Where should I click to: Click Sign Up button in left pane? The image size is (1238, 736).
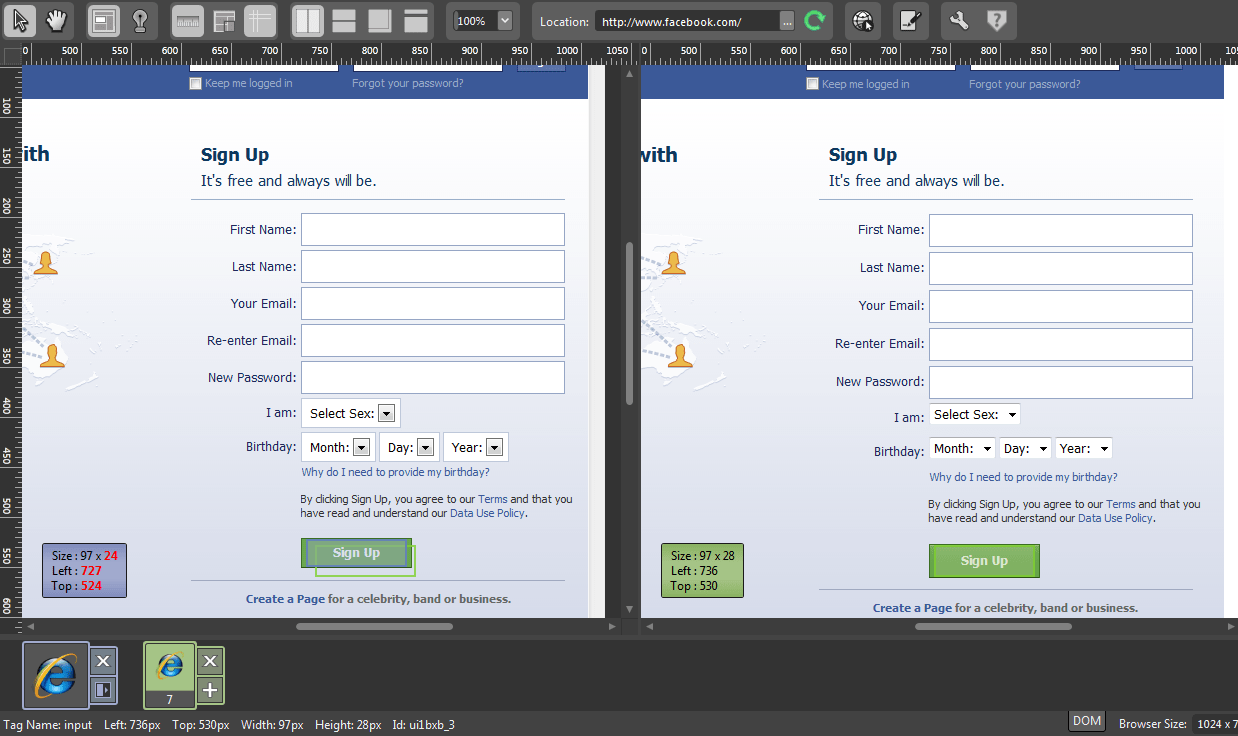pos(356,553)
